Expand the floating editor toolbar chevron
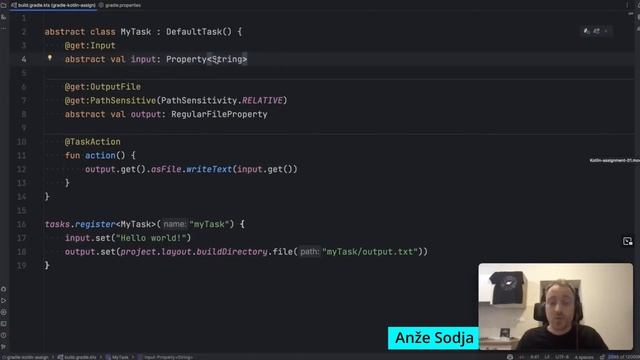This screenshot has height=360, width=640. (606, 31)
